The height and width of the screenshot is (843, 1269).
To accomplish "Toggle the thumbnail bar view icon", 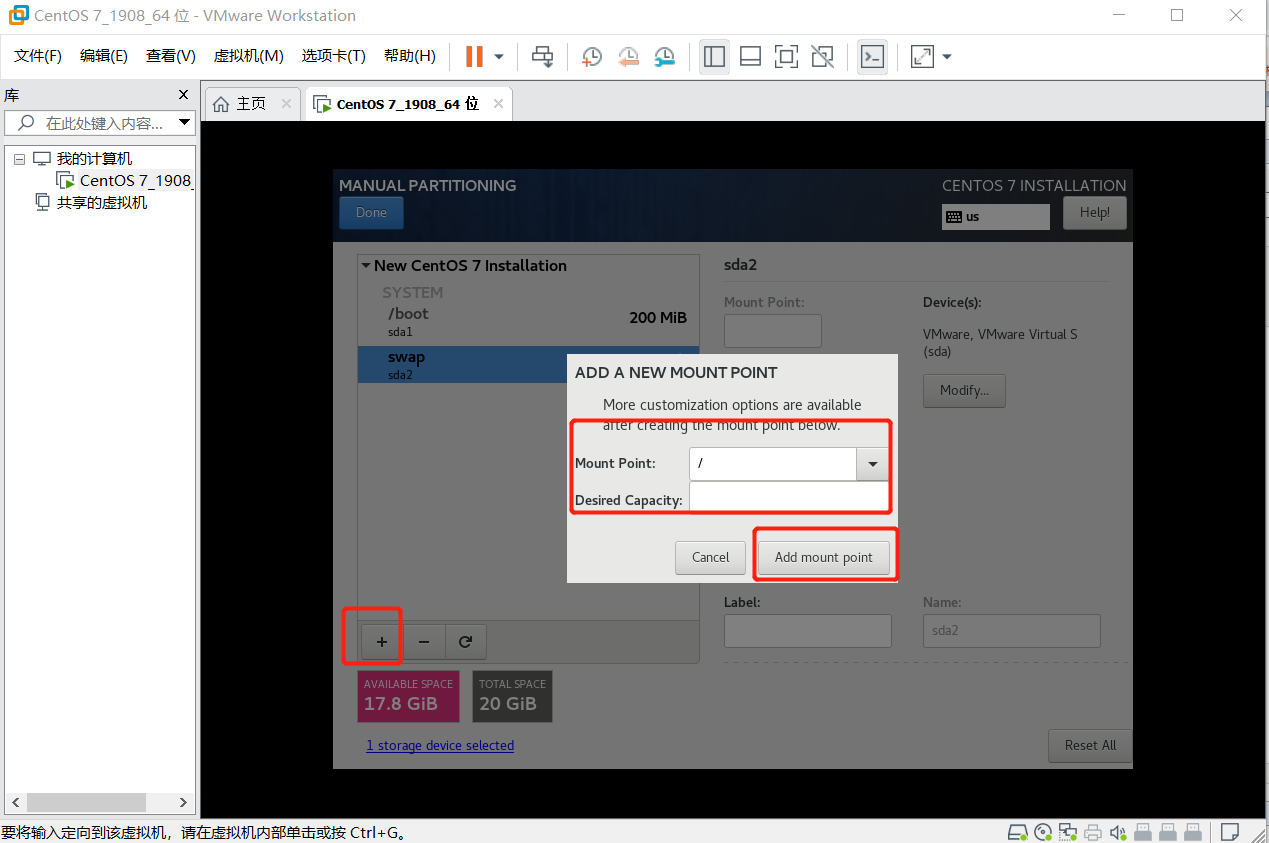I will (x=750, y=57).
